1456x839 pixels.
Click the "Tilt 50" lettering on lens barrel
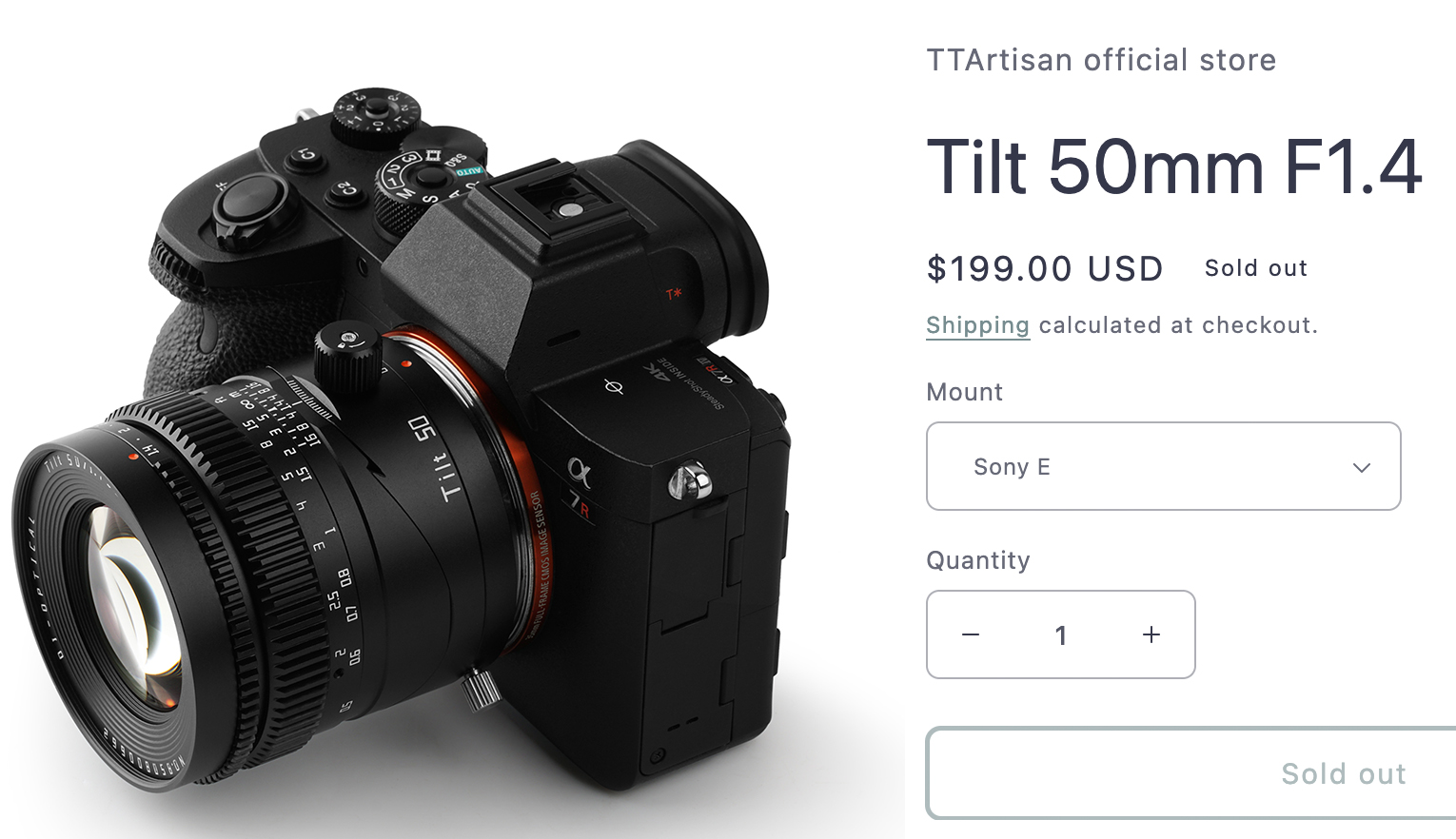[436, 459]
